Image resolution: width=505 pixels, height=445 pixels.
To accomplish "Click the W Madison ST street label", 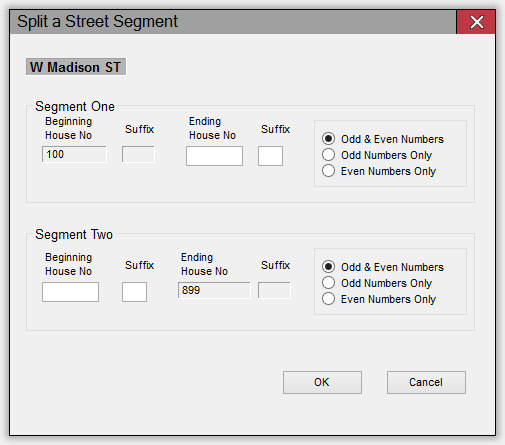I will point(76,67).
